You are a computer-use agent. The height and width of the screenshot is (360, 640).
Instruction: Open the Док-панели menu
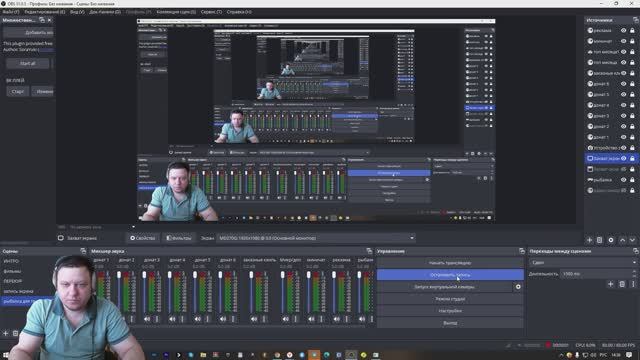pyautogui.click(x=105, y=12)
